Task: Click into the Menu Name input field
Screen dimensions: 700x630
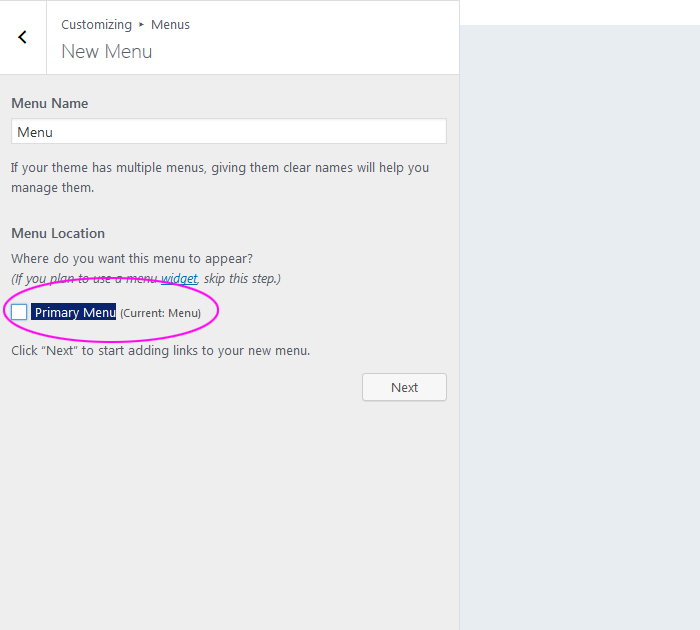Action: (x=229, y=131)
